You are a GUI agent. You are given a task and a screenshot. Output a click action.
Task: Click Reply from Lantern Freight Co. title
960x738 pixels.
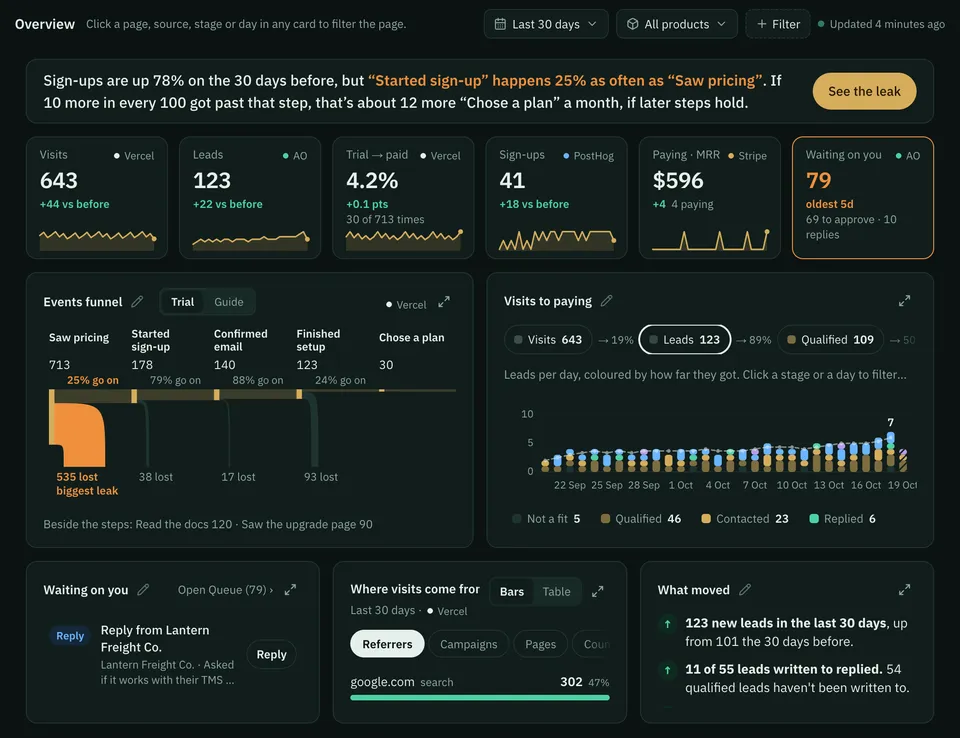155,638
